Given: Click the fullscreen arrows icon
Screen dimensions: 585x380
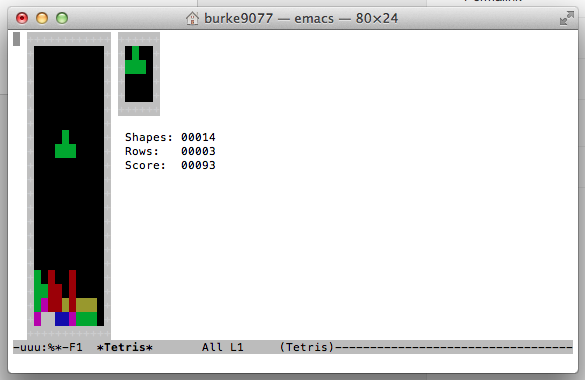Looking at the screenshot, I should [567, 18].
